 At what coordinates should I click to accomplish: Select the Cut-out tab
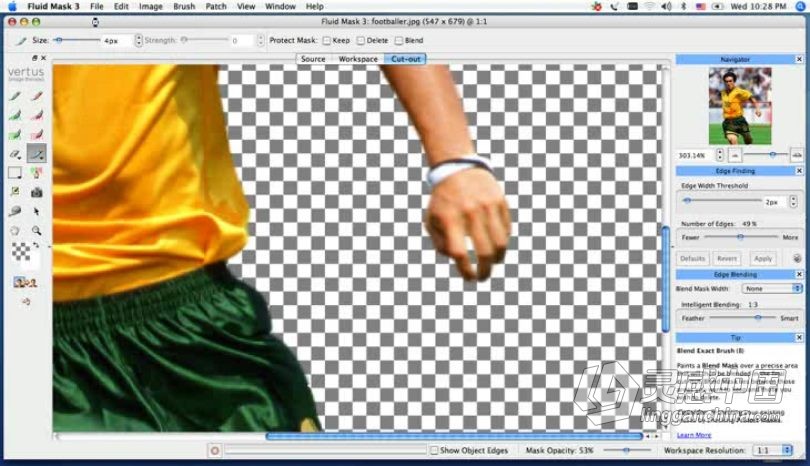[x=406, y=59]
